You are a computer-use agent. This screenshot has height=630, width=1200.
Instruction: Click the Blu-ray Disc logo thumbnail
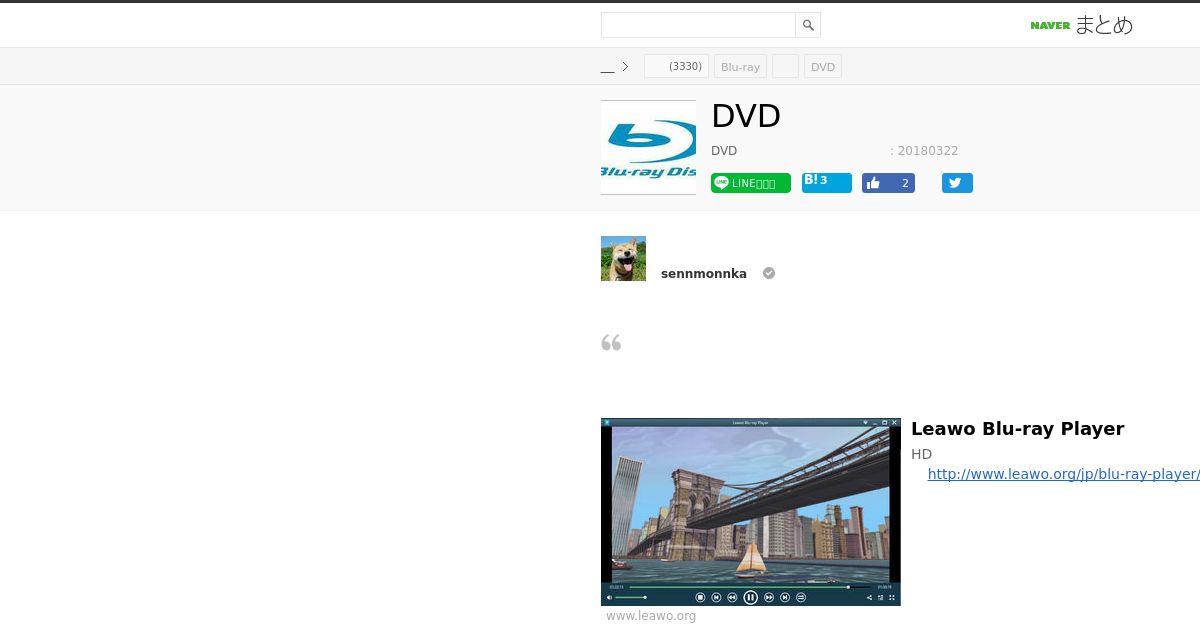point(648,147)
